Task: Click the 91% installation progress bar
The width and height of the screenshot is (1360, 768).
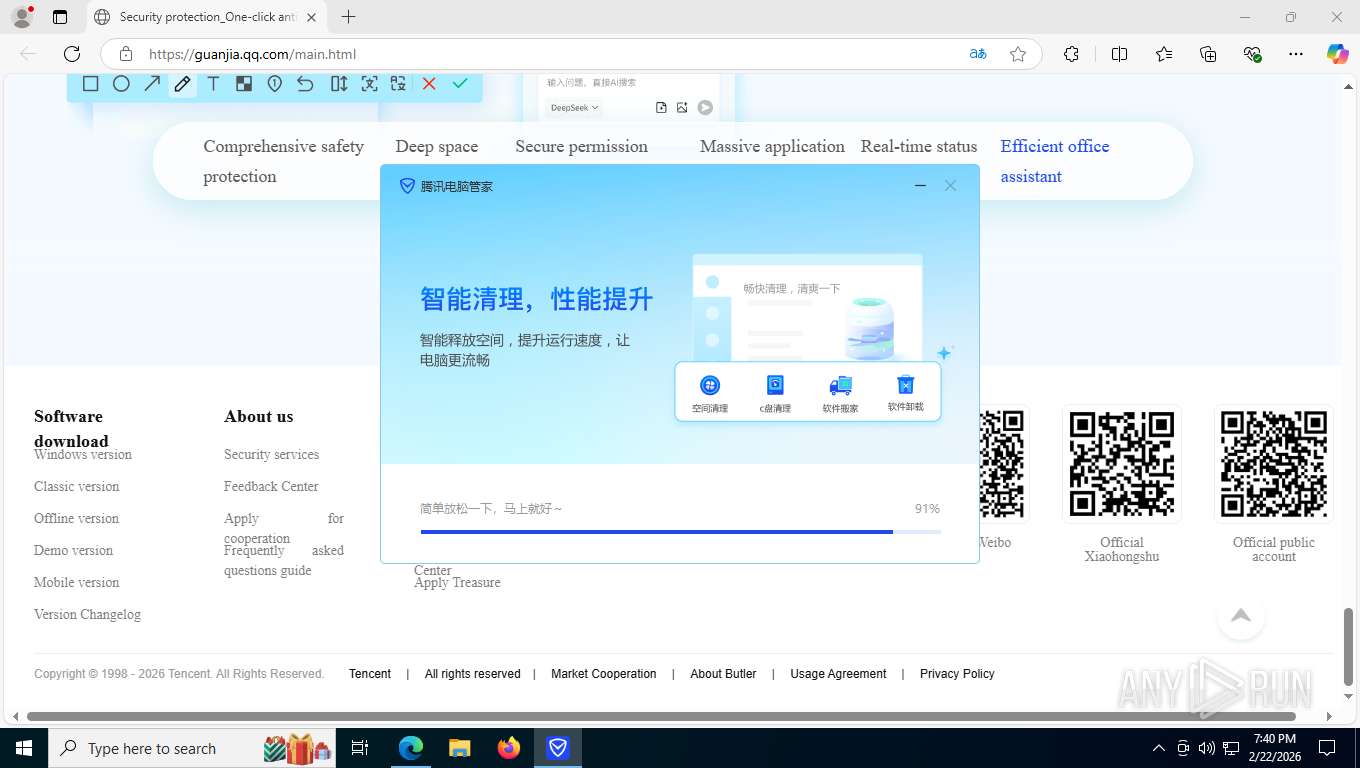Action: [x=681, y=532]
